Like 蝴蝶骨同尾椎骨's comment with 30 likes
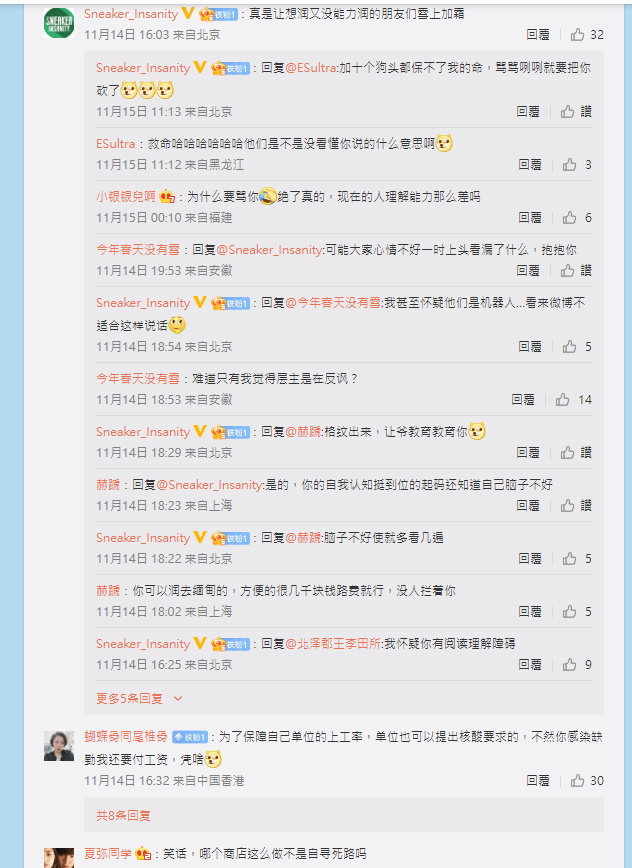 pyautogui.click(x=577, y=781)
